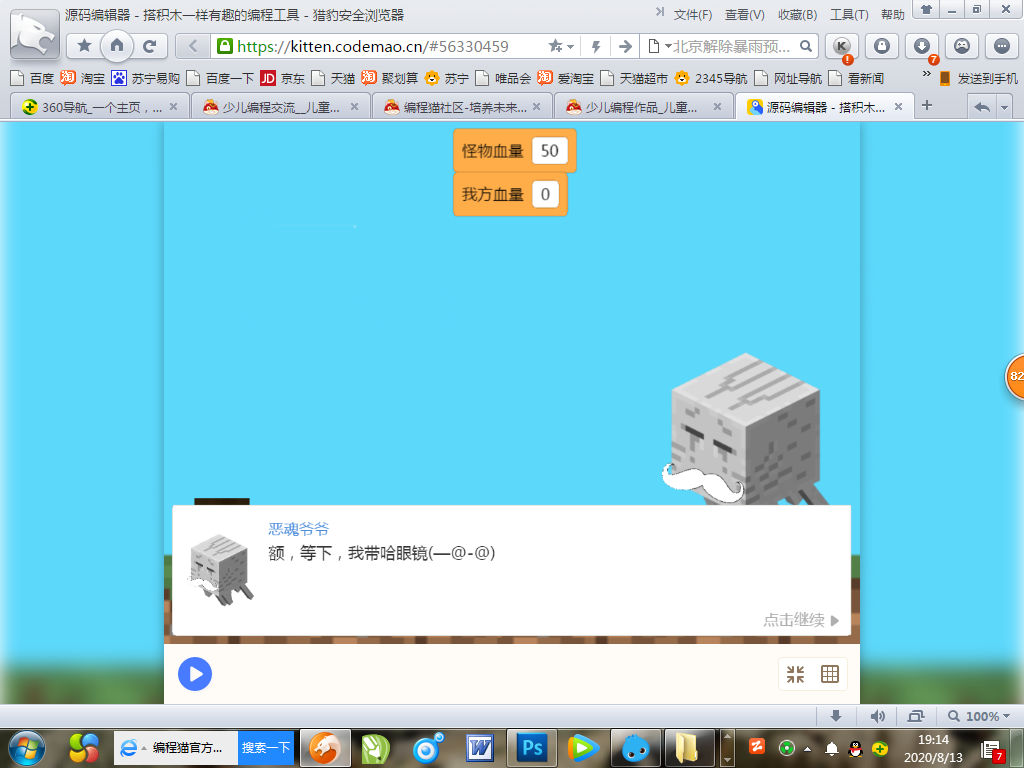This screenshot has width=1024, height=768.
Task: Click the K security icon with alert
Action: tap(842, 47)
